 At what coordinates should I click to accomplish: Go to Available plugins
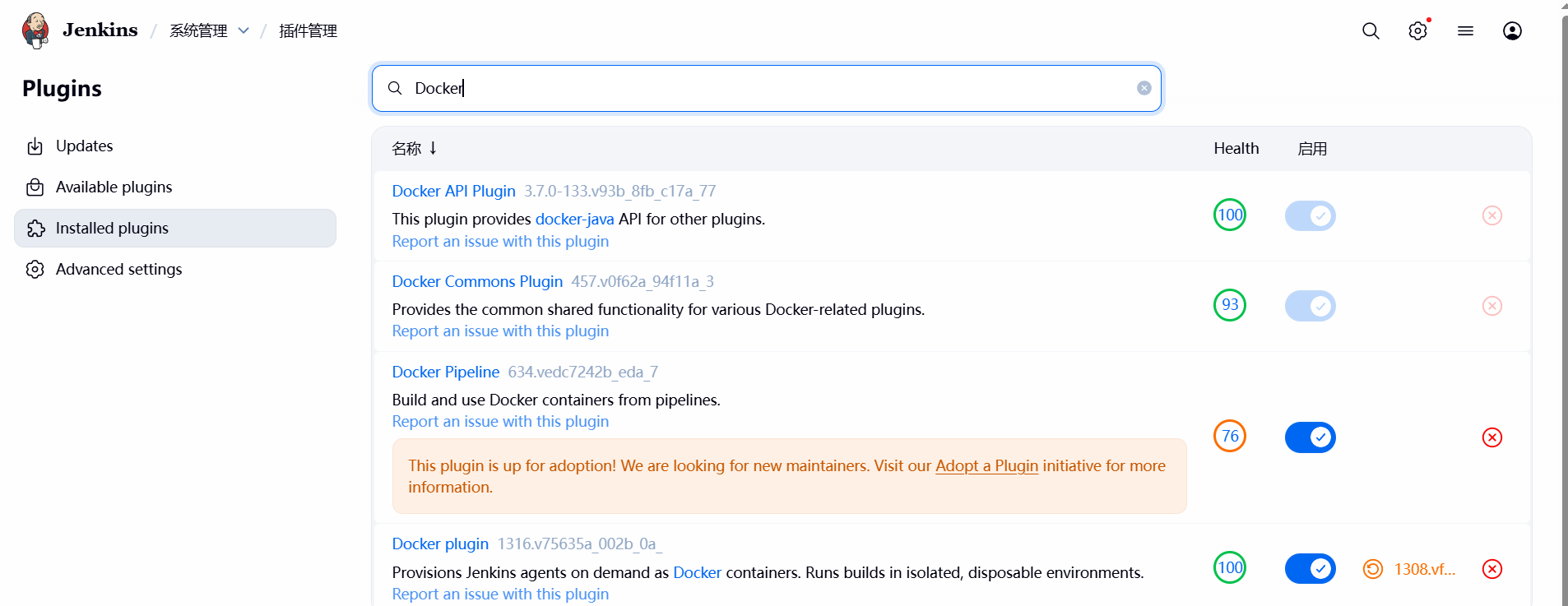coord(114,187)
